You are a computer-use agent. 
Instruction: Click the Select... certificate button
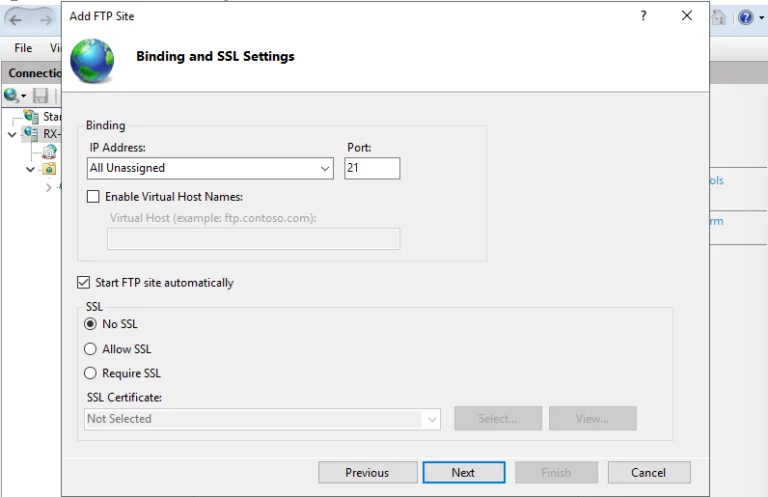tap(498, 419)
